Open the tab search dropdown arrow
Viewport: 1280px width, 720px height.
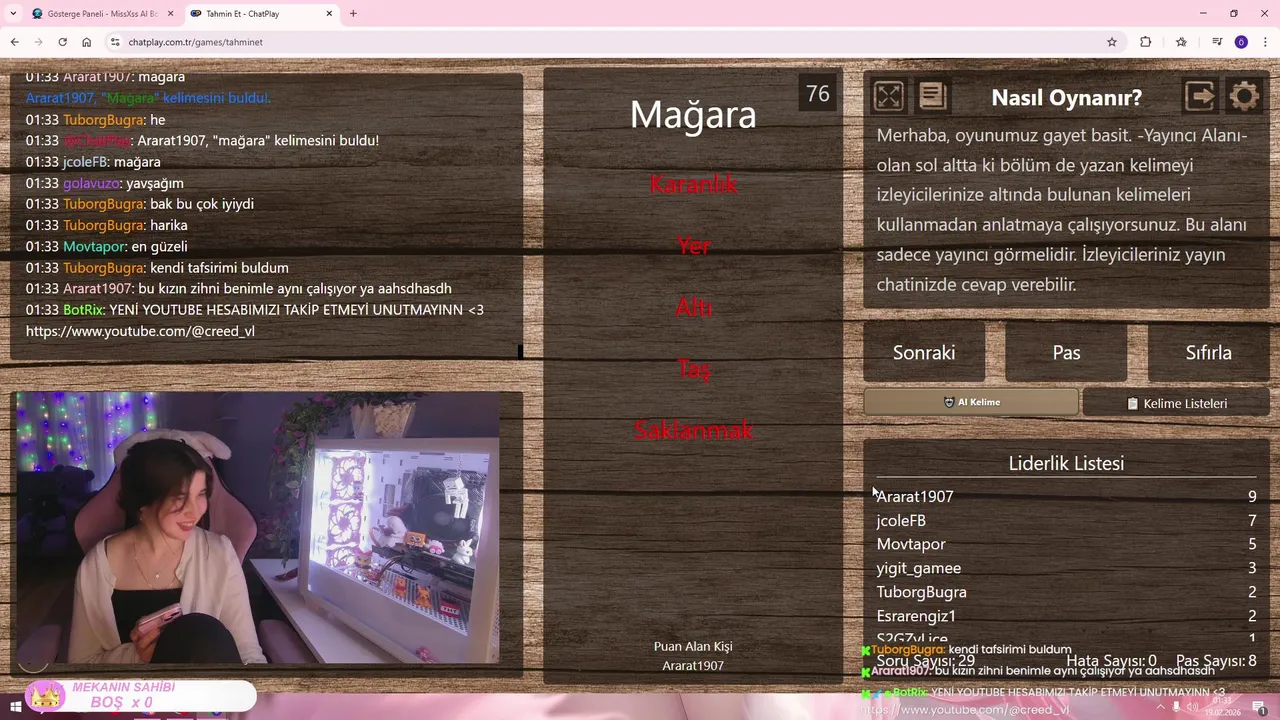click(13, 14)
